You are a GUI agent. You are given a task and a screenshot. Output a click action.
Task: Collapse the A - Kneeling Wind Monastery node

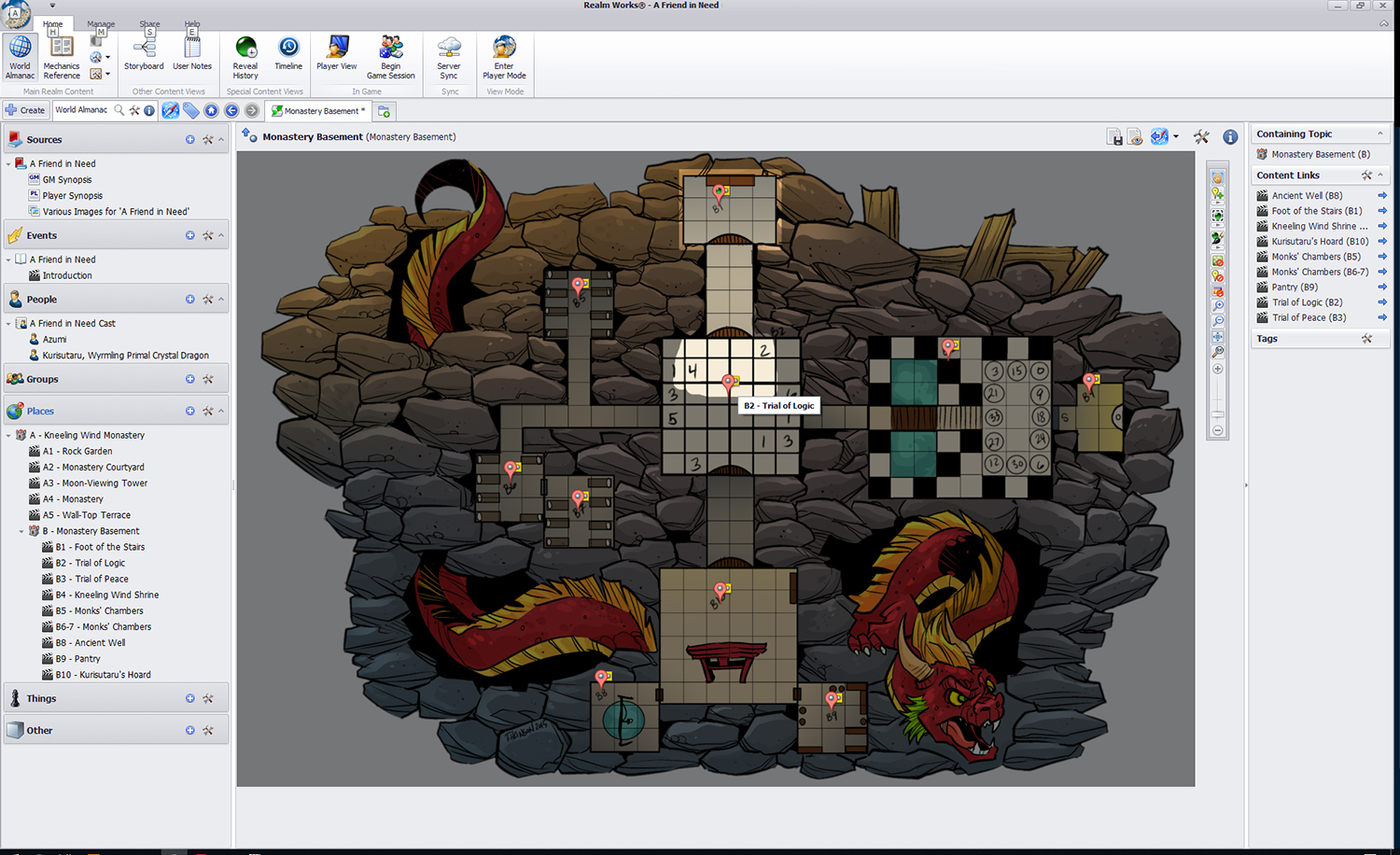tap(8, 436)
